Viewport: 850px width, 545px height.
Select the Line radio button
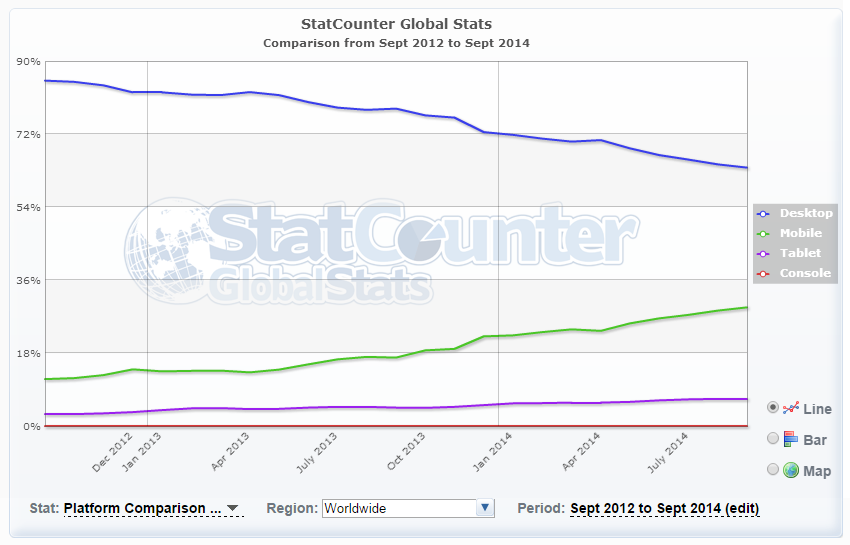click(773, 408)
